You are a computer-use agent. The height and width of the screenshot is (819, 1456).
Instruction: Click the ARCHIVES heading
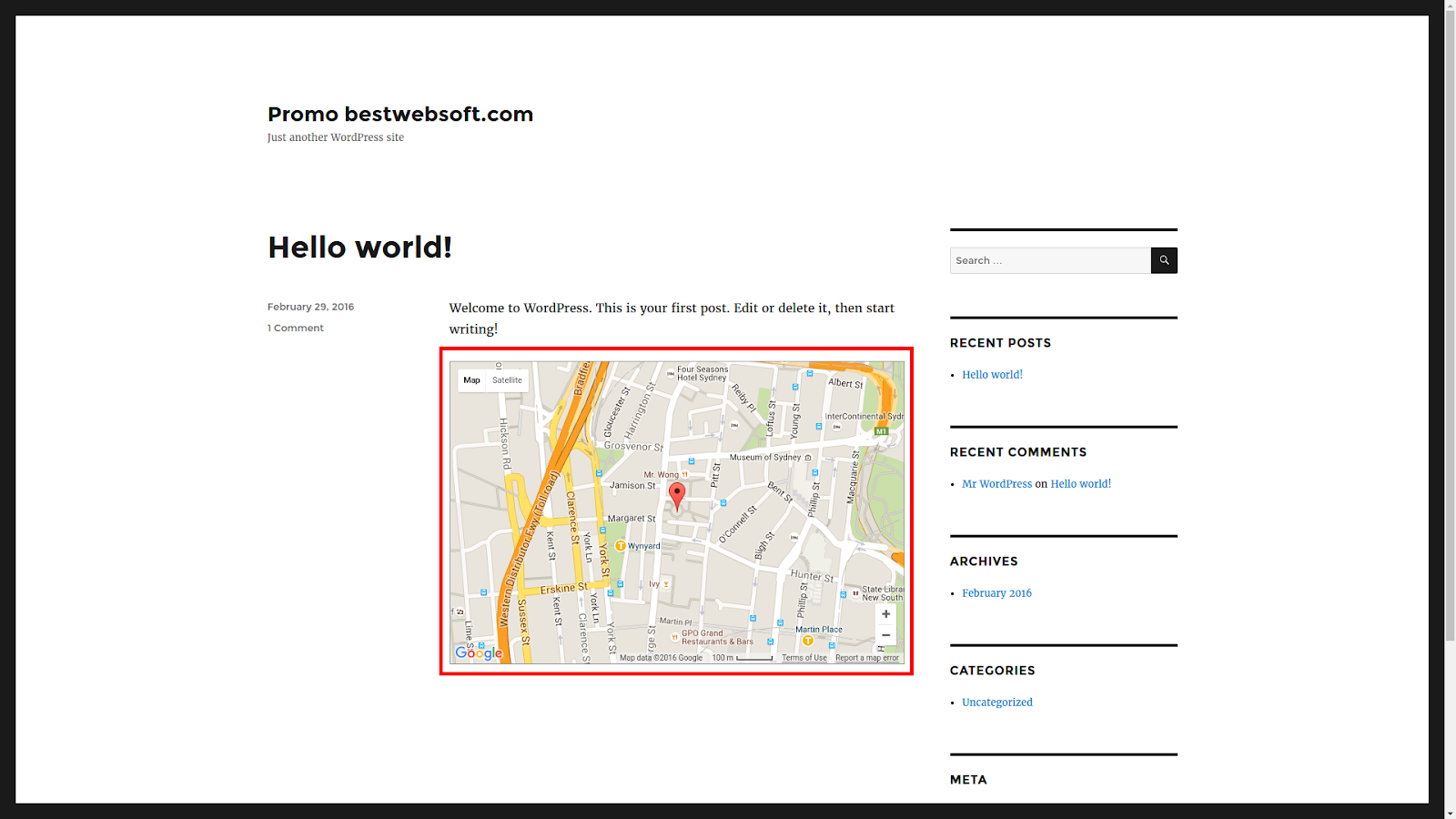tap(984, 561)
